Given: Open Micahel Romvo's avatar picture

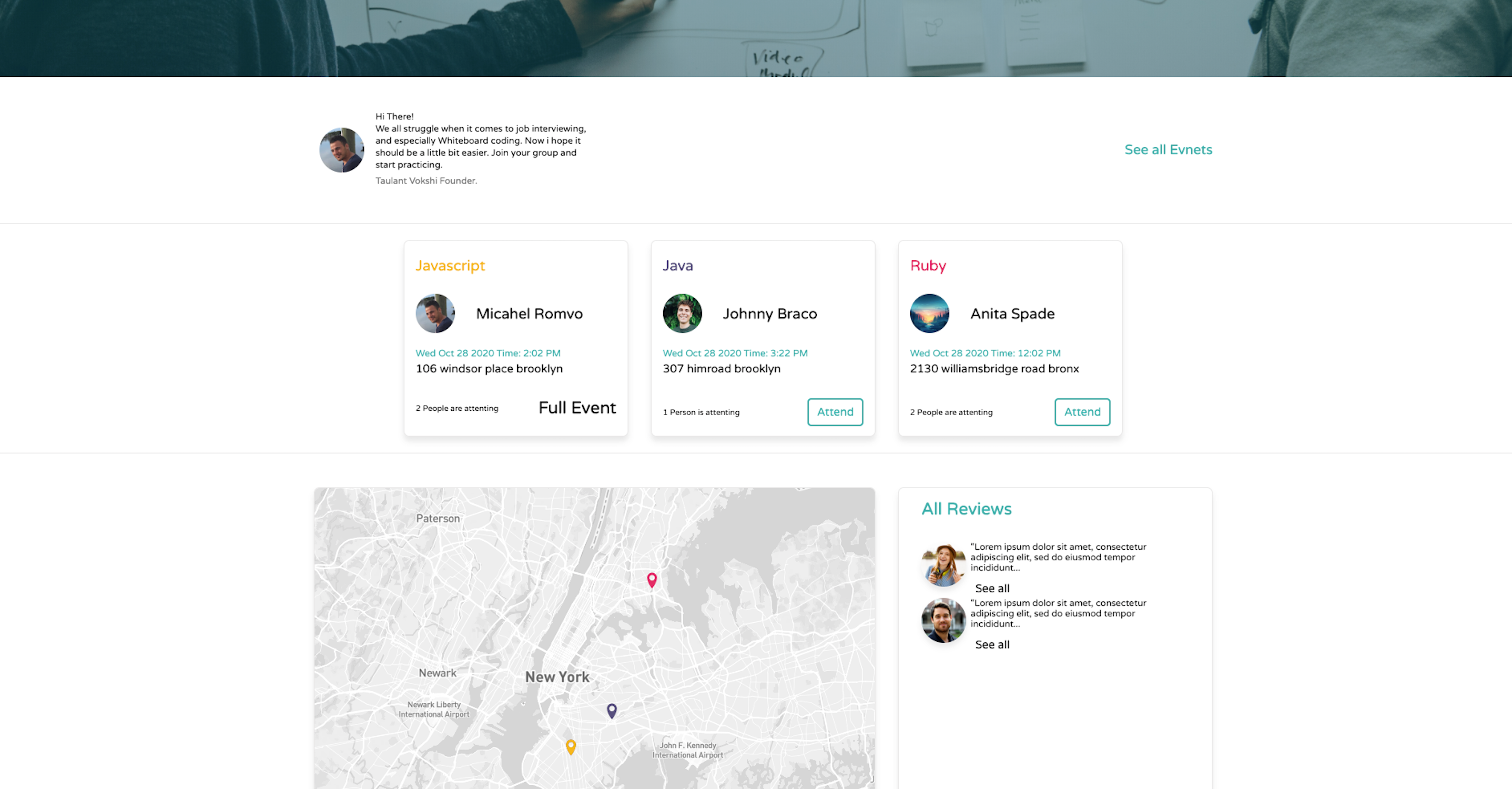Looking at the screenshot, I should (435, 313).
